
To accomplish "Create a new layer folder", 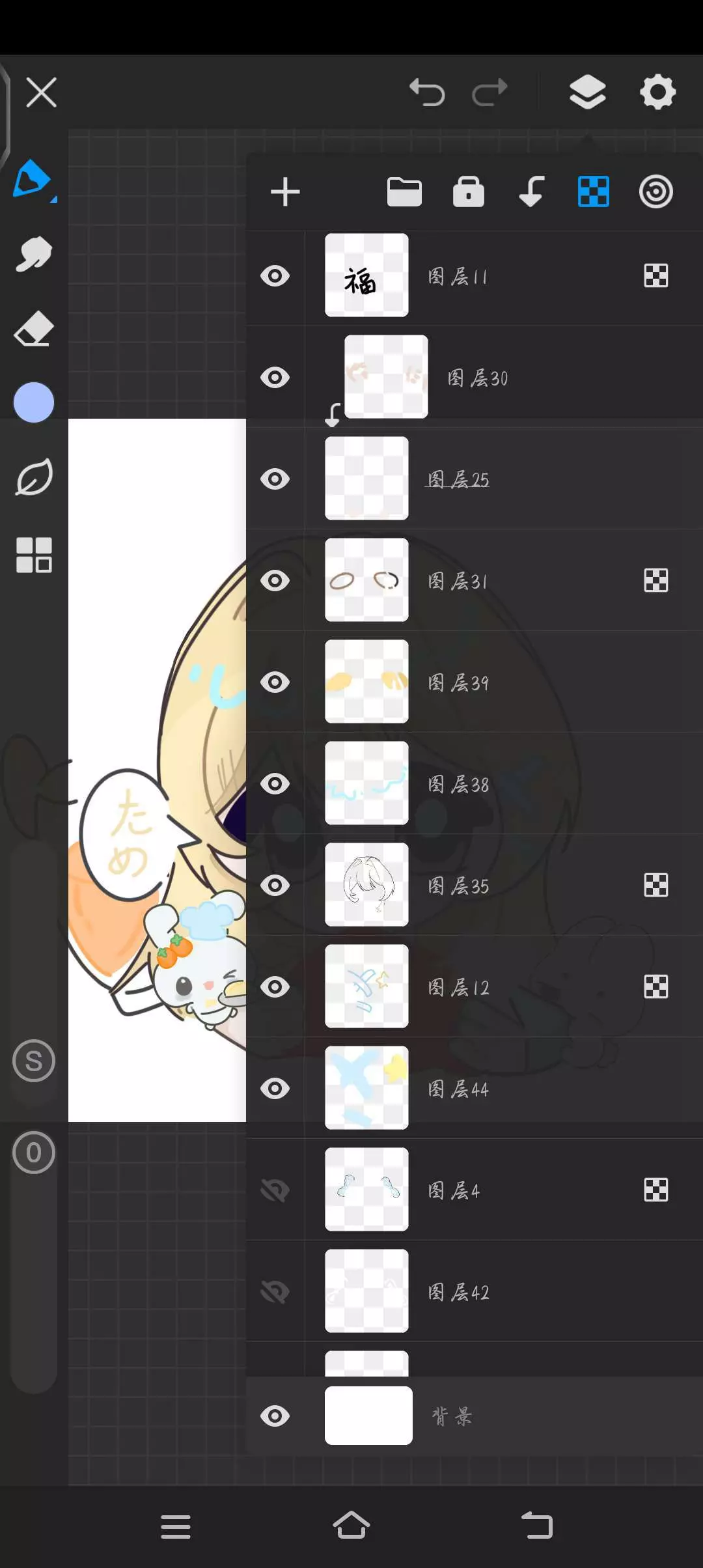I will 404,192.
